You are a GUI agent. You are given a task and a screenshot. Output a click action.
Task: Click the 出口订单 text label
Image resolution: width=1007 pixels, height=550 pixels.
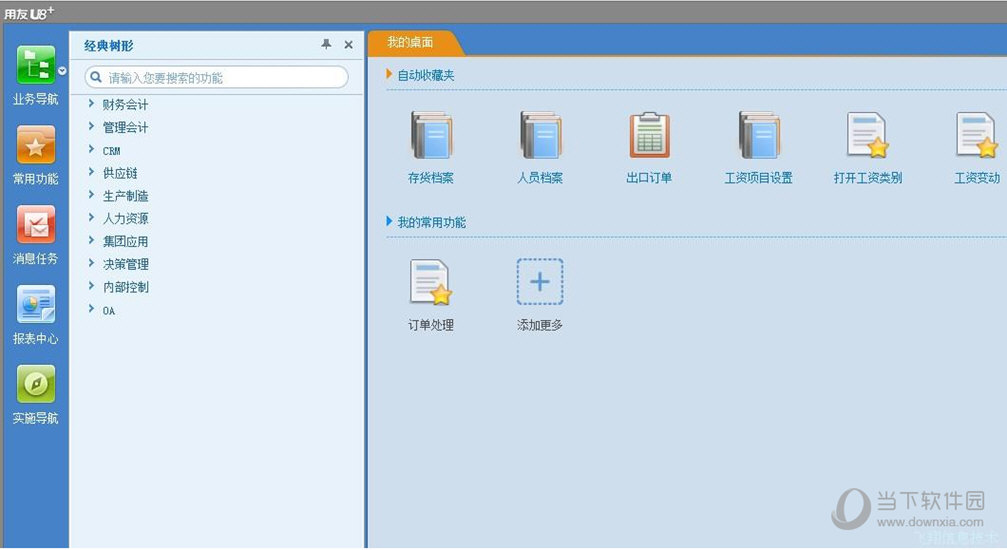[x=649, y=178]
